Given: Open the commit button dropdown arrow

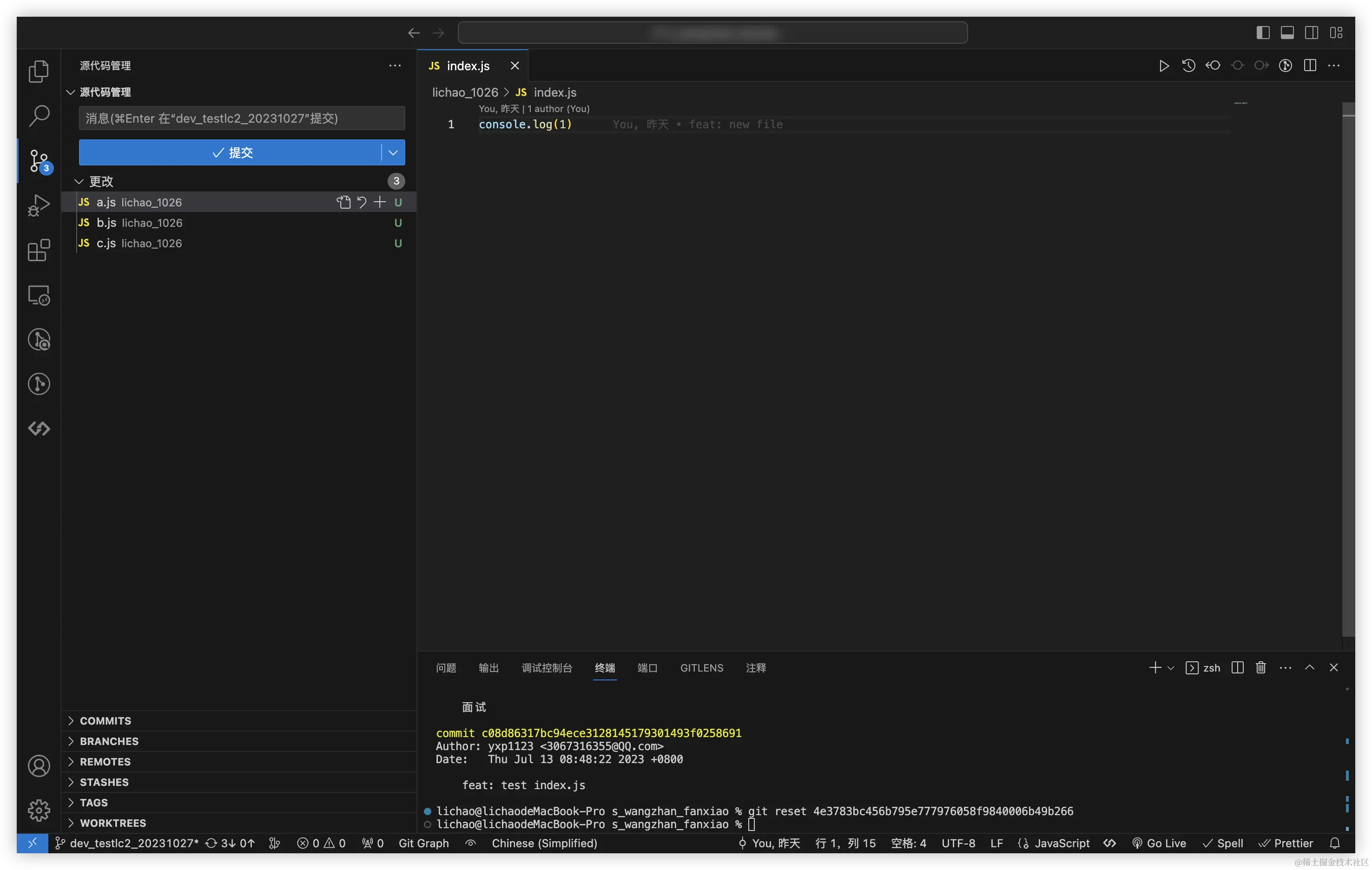Looking at the screenshot, I should coord(392,152).
